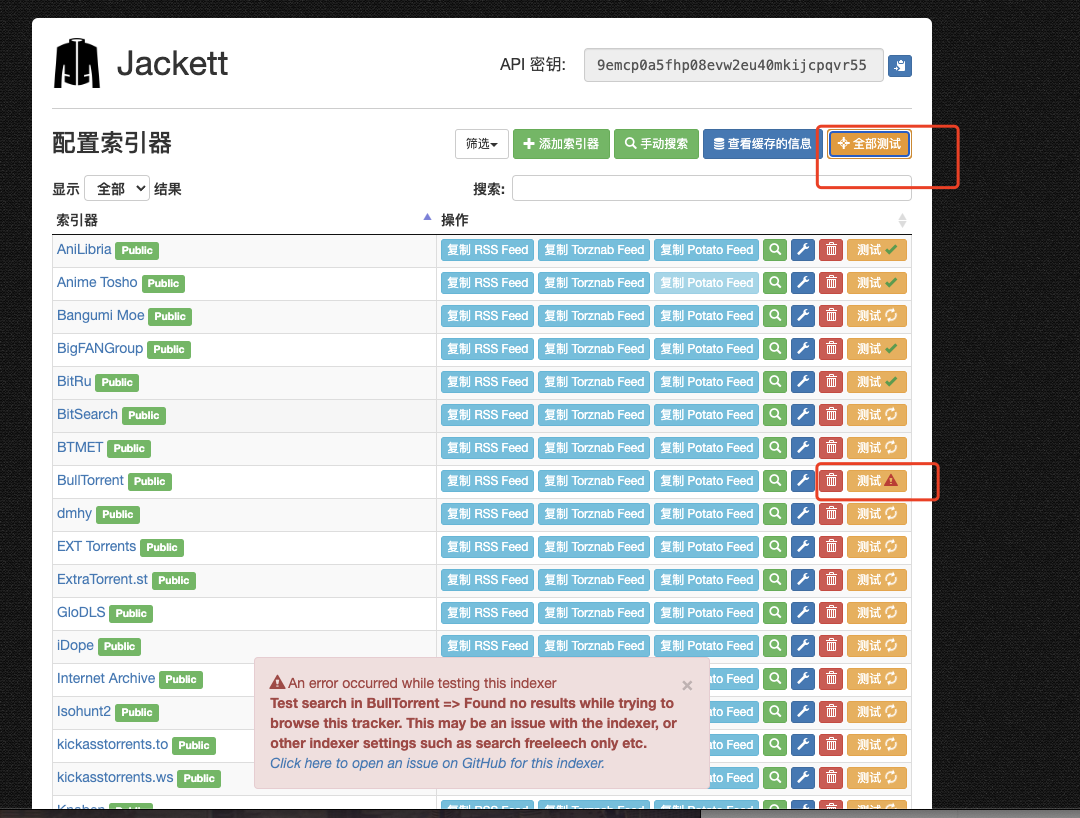Delete BullTorrent with trash icon
The width and height of the screenshot is (1080, 818).
tap(831, 481)
